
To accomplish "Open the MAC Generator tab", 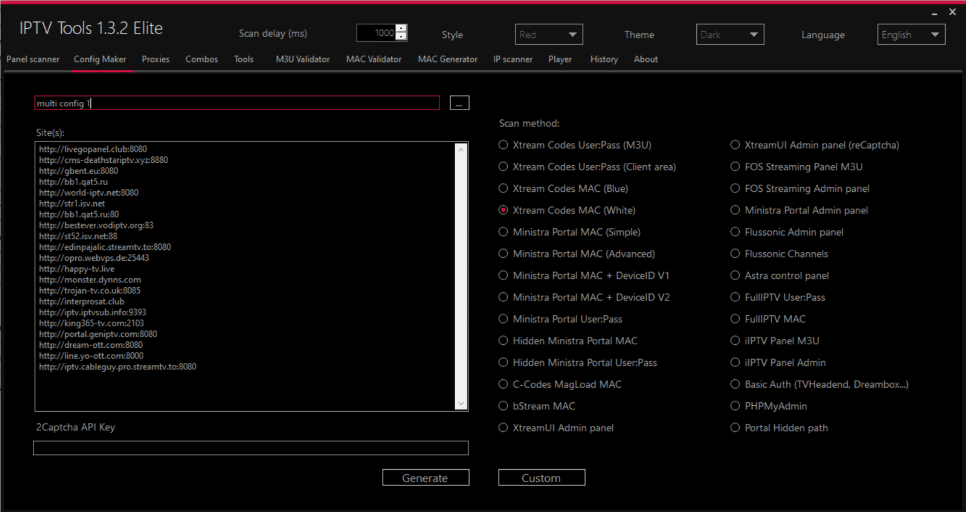I will click(x=447, y=59).
